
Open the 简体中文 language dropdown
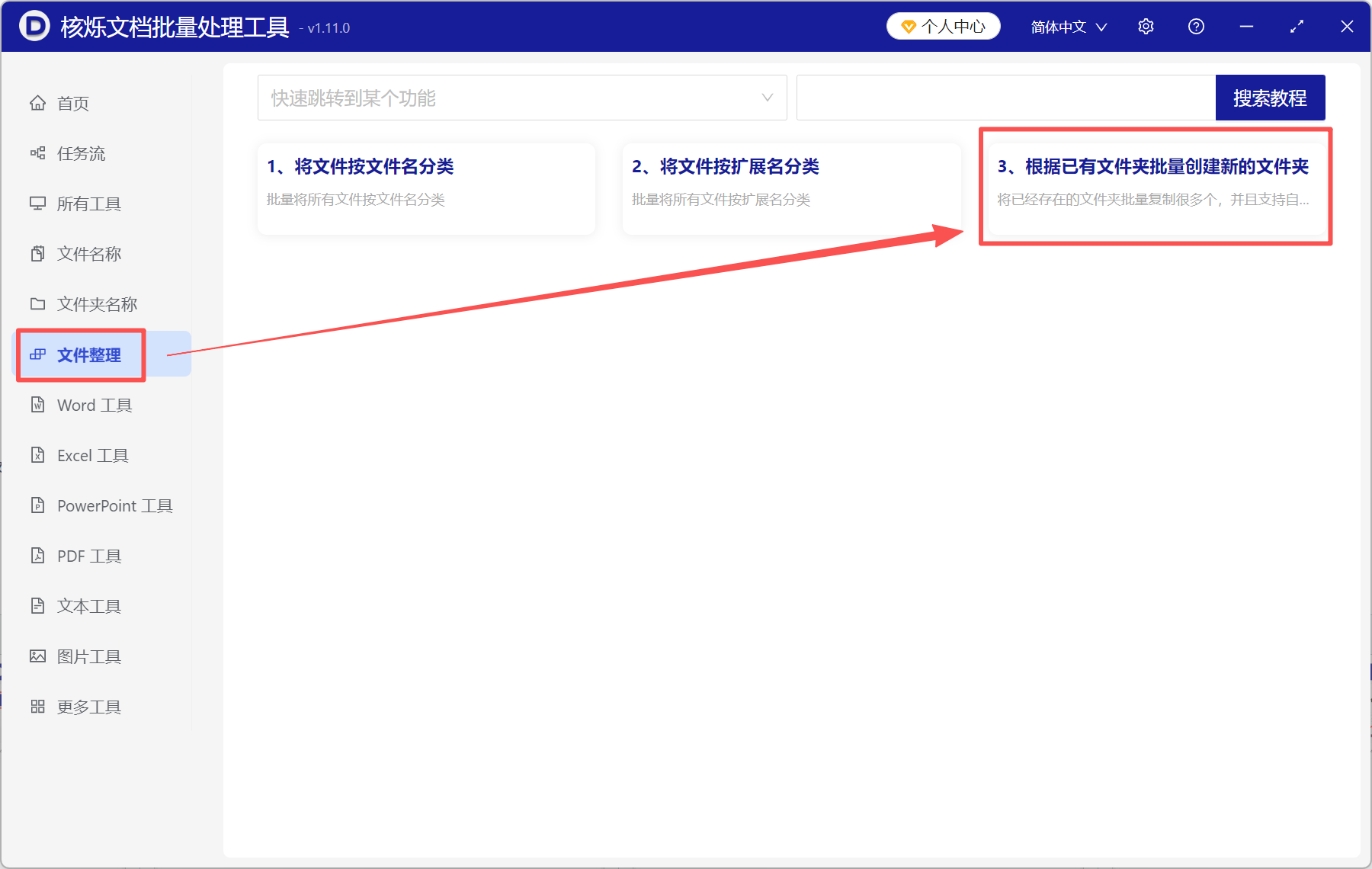pyautogui.click(x=1066, y=26)
